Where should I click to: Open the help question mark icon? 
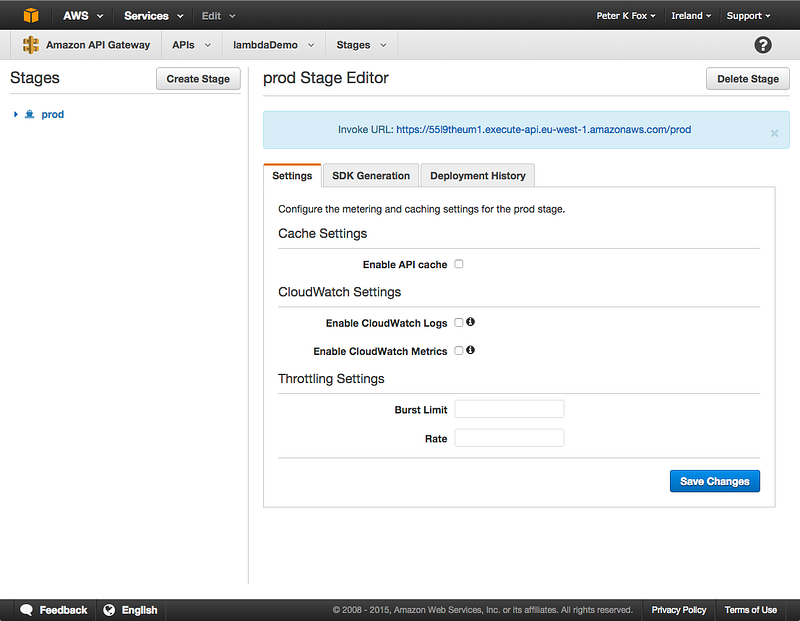click(x=763, y=45)
